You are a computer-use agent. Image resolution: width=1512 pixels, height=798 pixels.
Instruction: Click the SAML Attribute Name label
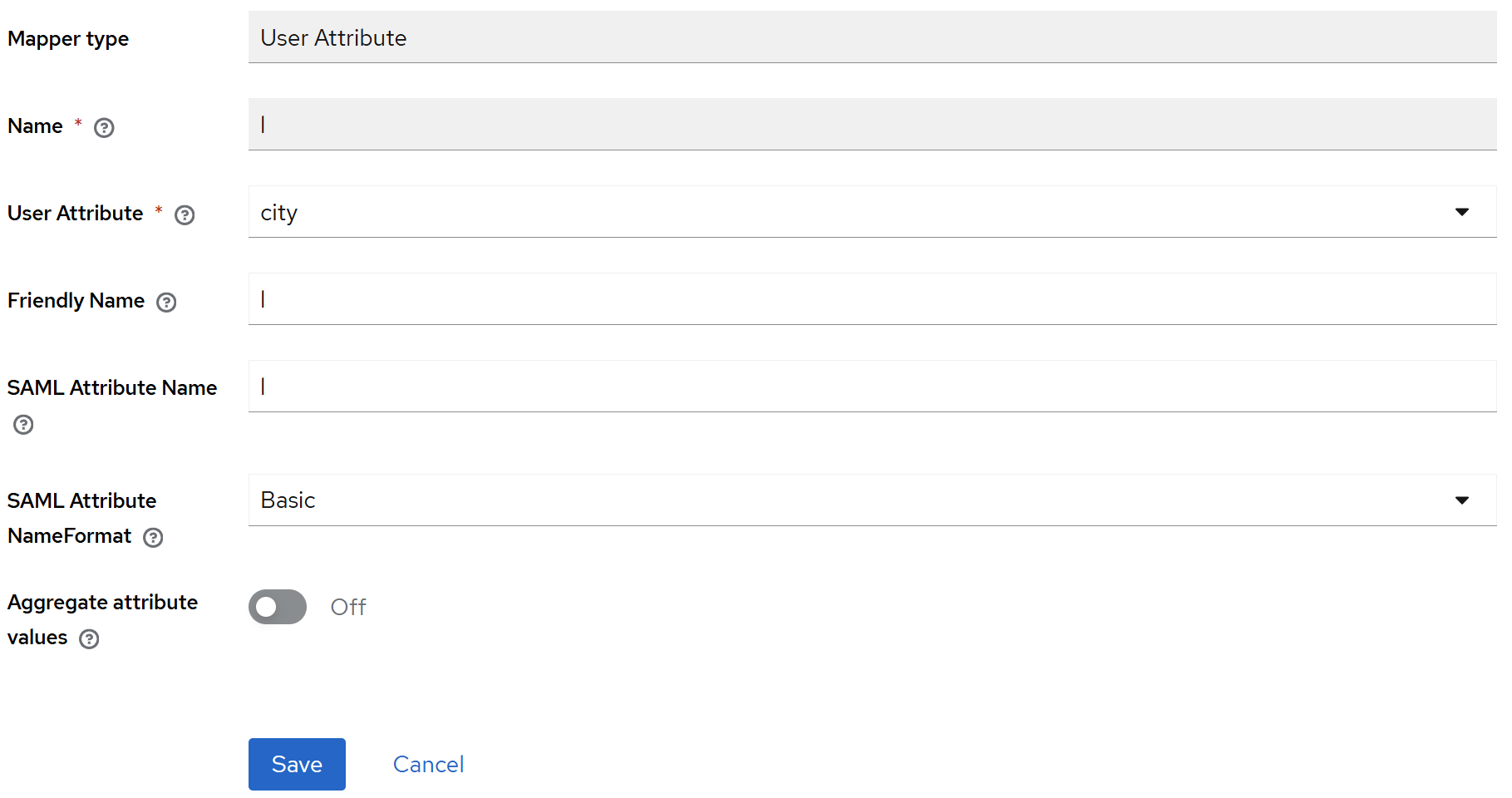pos(112,387)
